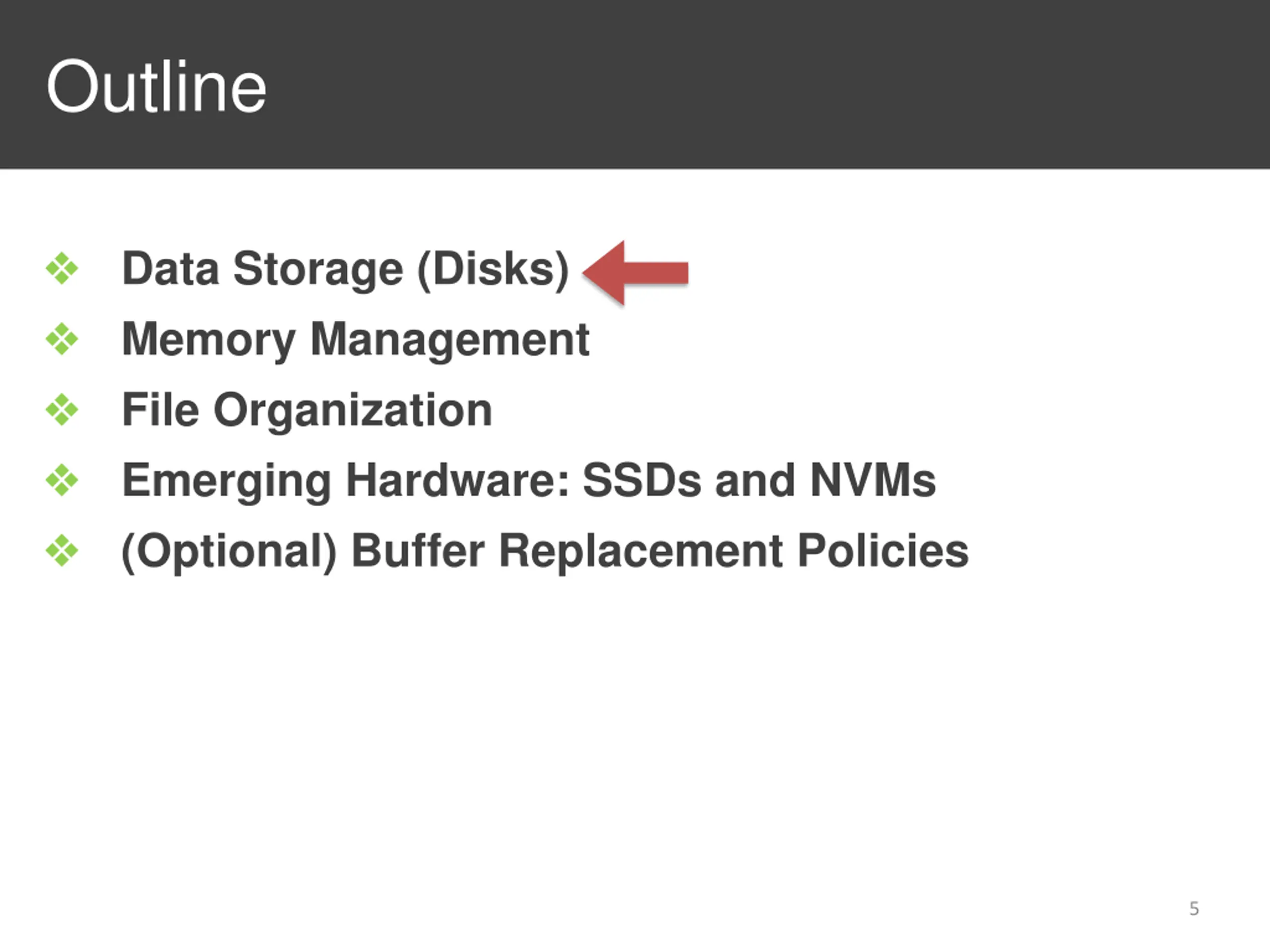Click the word Policies in the last bullet
The image size is (1270, 952).
tap(883, 551)
